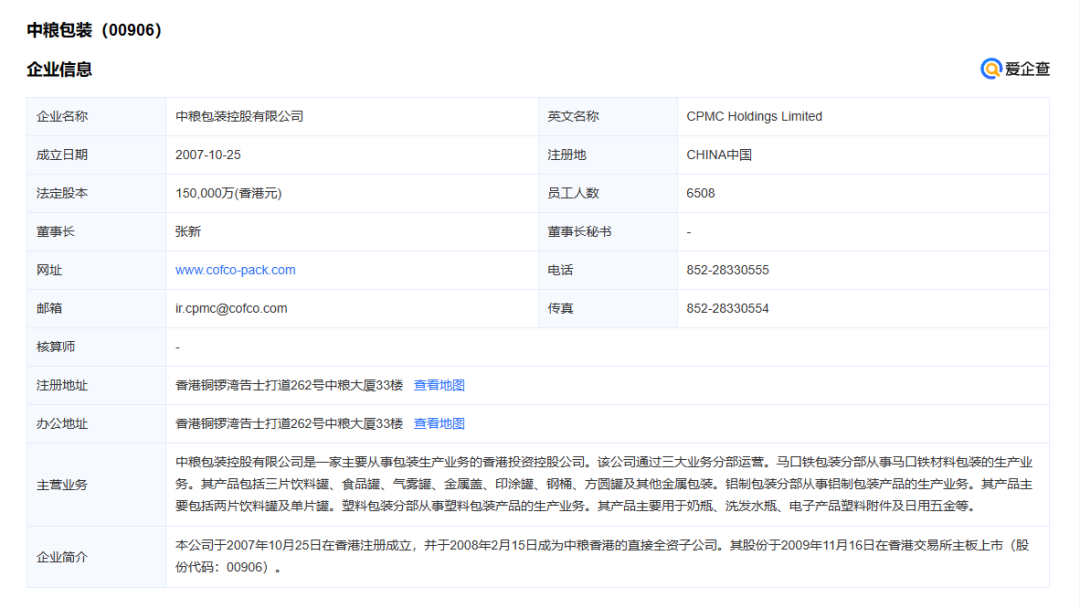Select company name 中粮包装控股有限公司
The height and width of the screenshot is (609, 1080).
tap(240, 116)
